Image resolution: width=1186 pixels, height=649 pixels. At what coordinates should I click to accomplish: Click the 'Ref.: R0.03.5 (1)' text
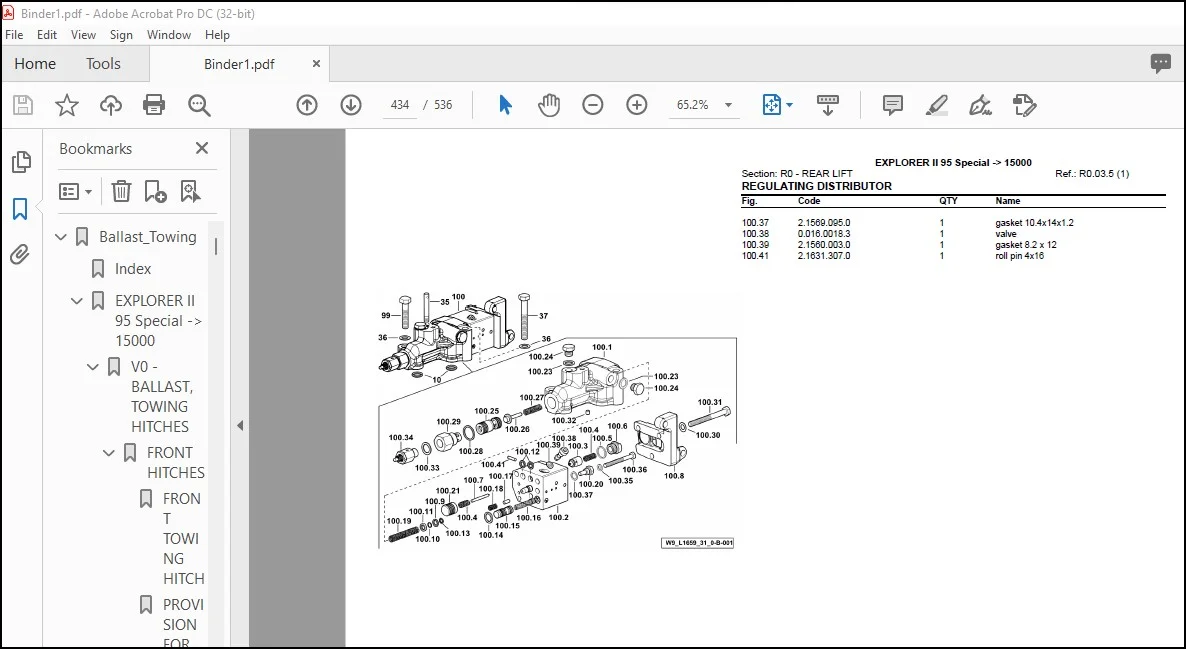(x=1091, y=174)
